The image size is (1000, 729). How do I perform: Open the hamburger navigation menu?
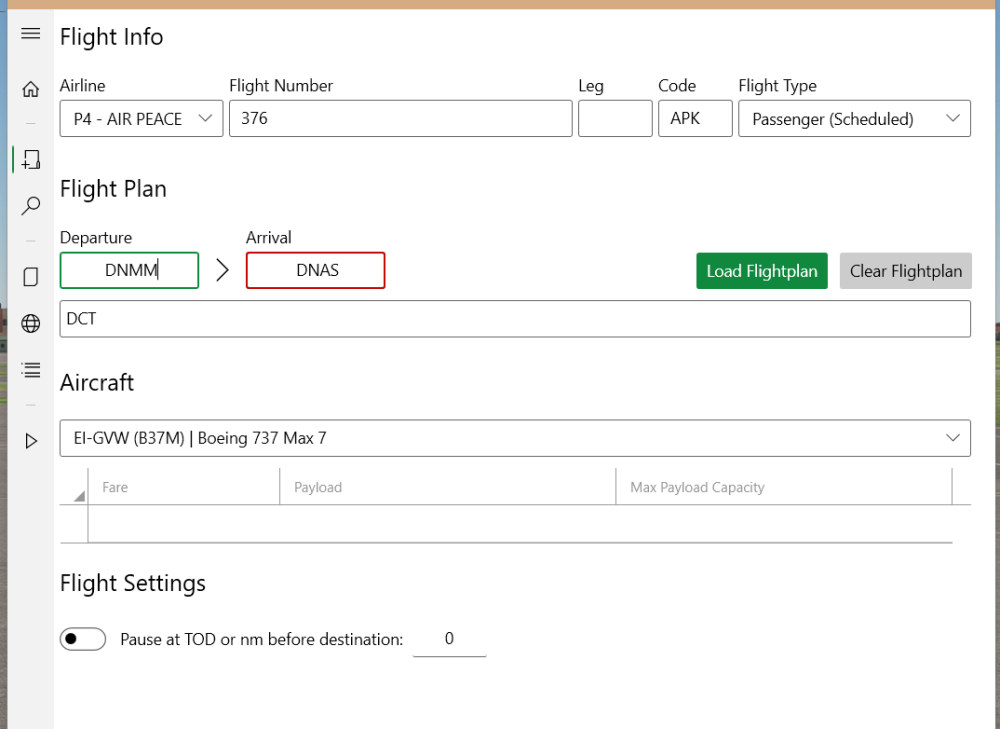[30, 34]
